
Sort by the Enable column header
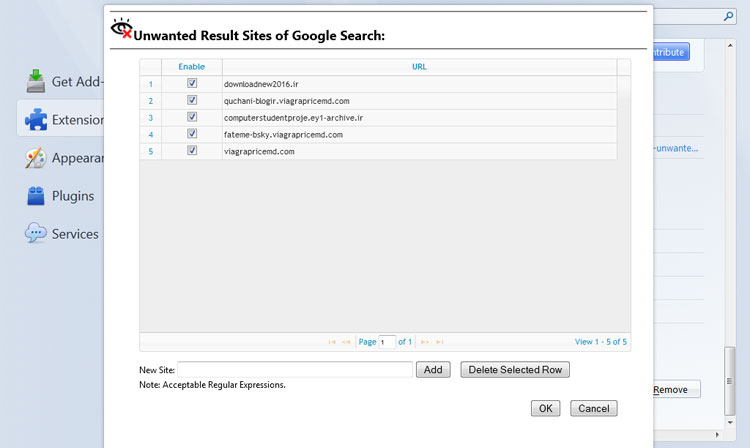(x=192, y=67)
